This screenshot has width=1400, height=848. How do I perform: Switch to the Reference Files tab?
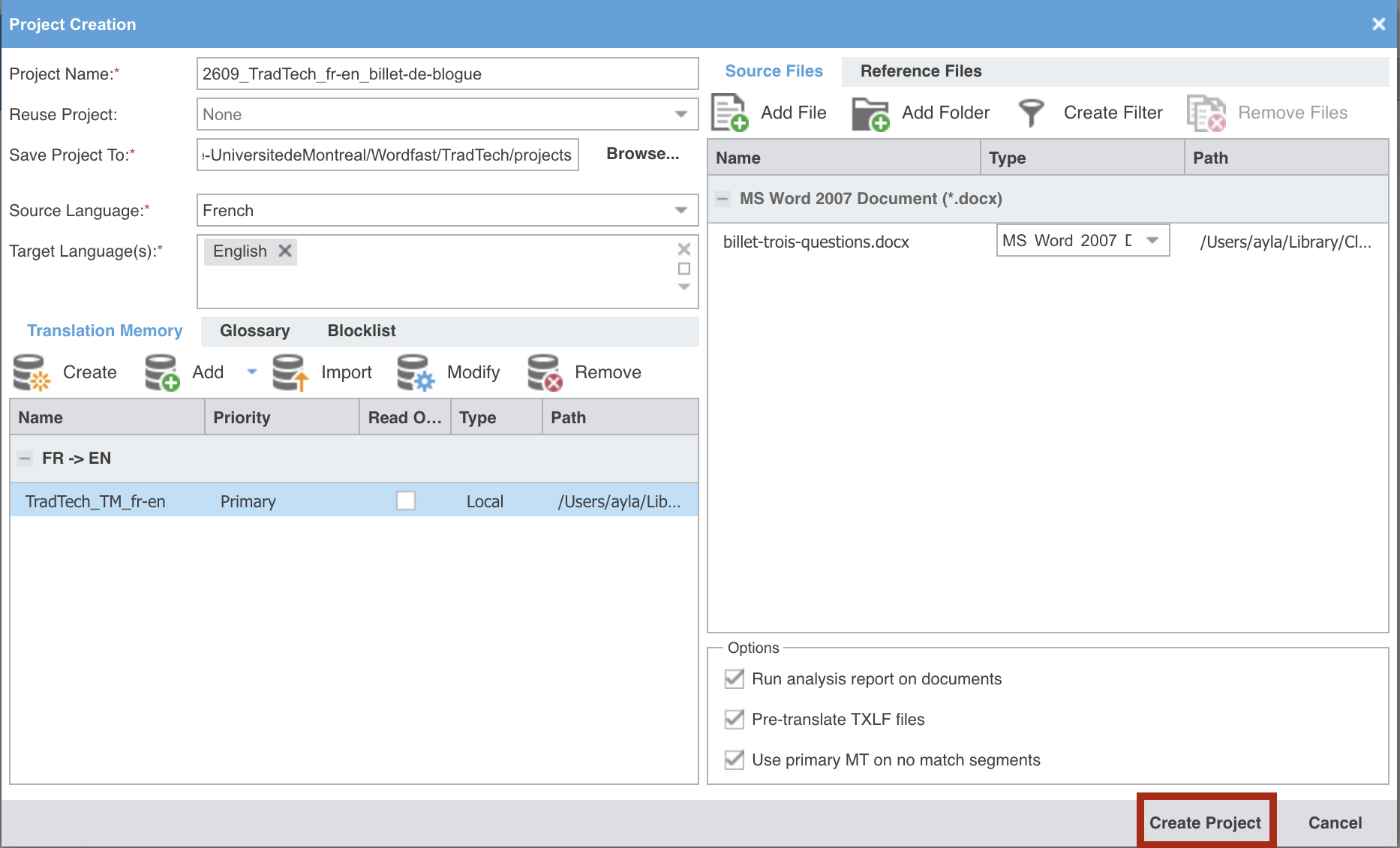pos(921,71)
